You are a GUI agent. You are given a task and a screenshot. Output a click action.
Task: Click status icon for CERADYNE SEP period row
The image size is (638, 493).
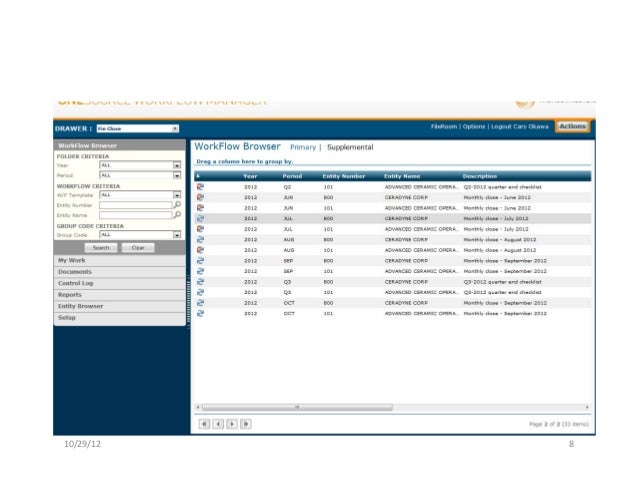200,261
